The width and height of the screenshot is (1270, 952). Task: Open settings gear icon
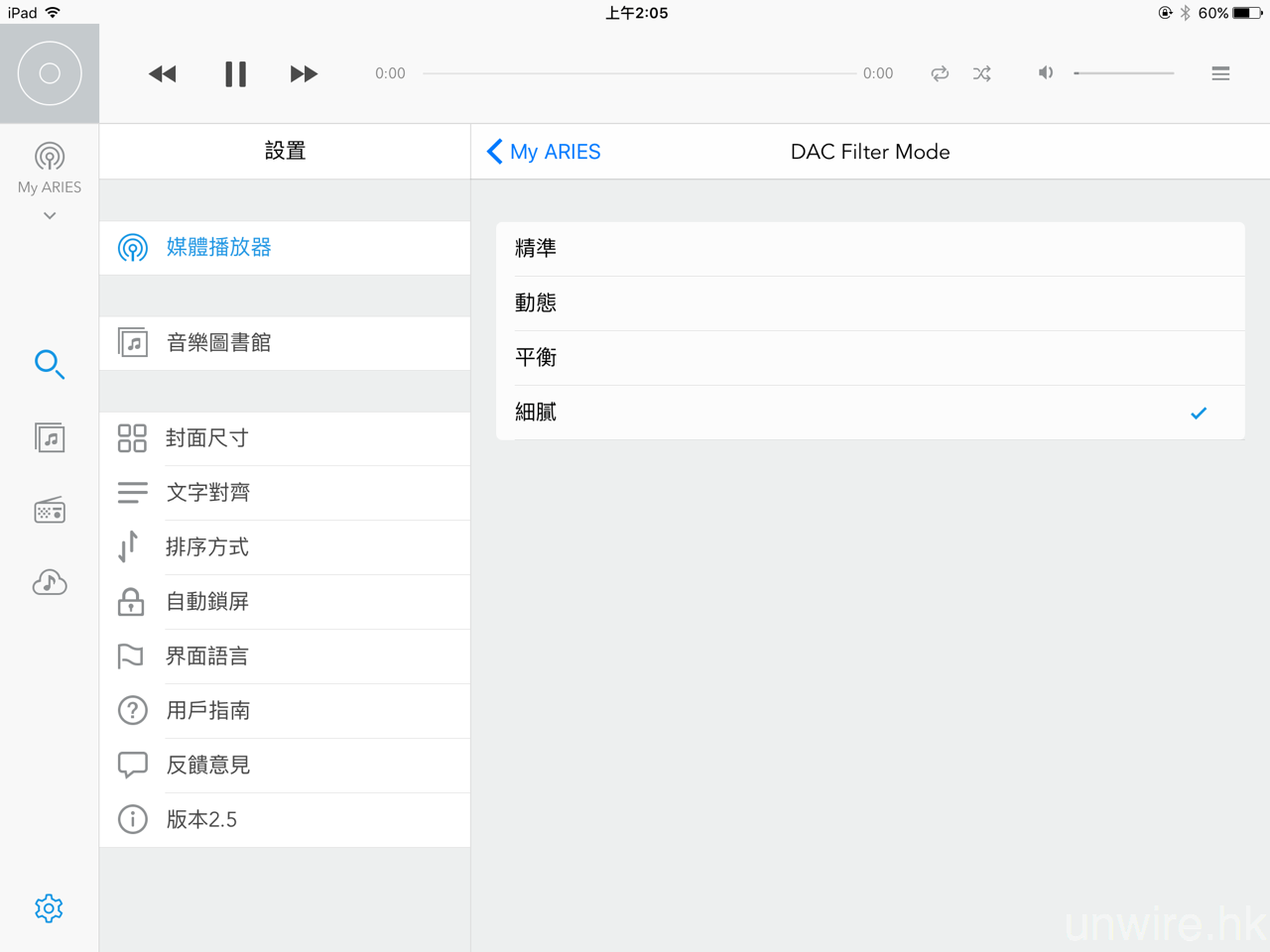(49, 908)
